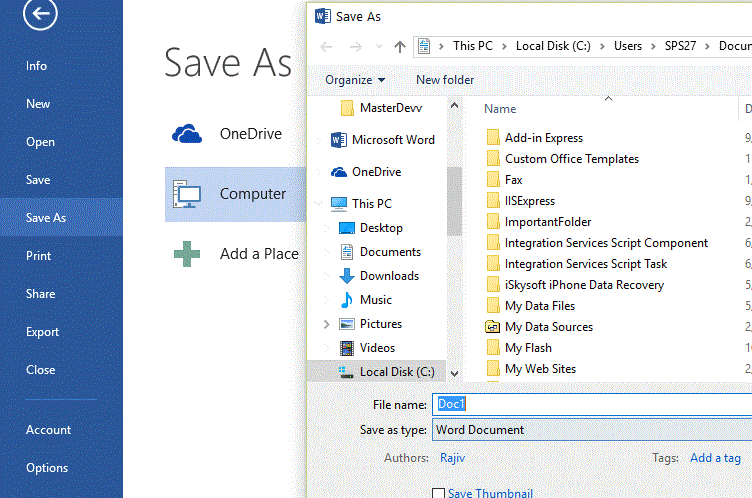Click the dialog's forward navigation arrow
Viewport: 752px width, 498px height.
point(355,47)
